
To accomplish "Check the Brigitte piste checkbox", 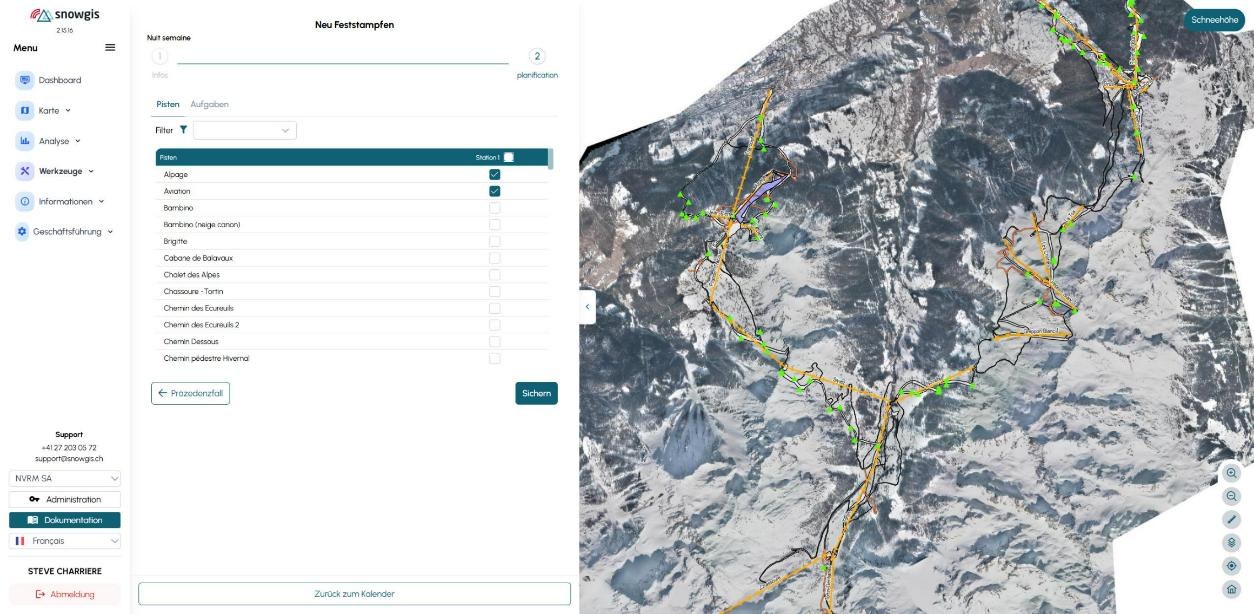I will click(494, 241).
